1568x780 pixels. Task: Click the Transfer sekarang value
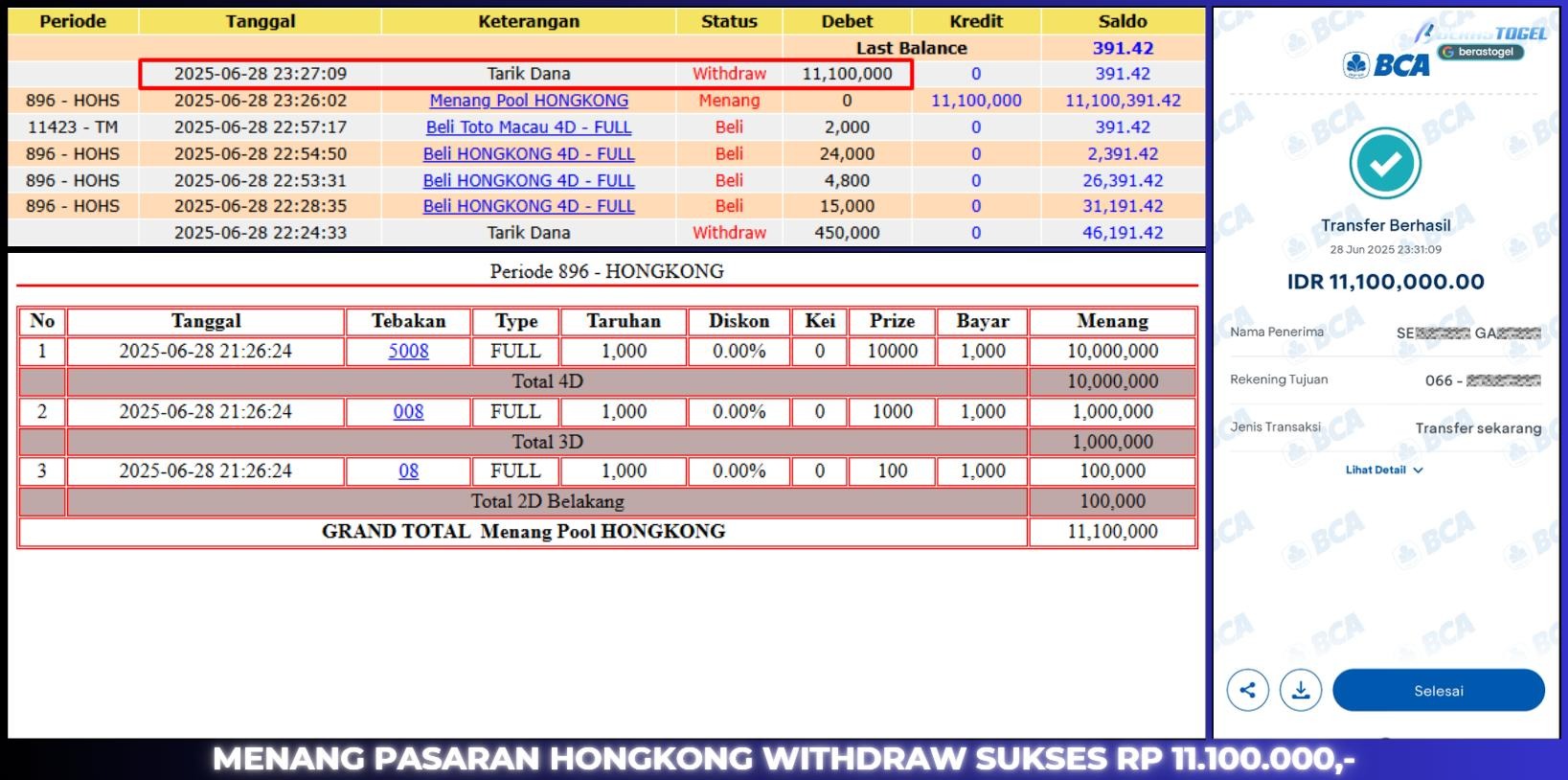[1478, 427]
